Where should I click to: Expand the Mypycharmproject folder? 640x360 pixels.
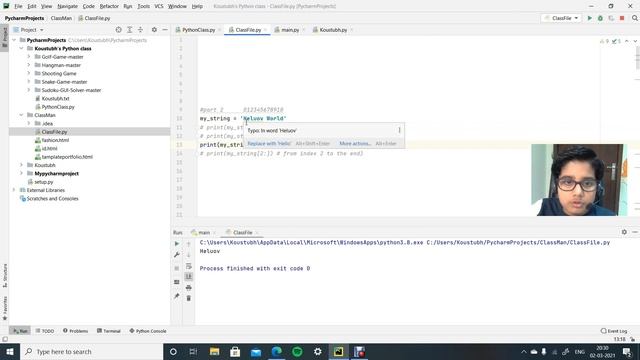21,173
